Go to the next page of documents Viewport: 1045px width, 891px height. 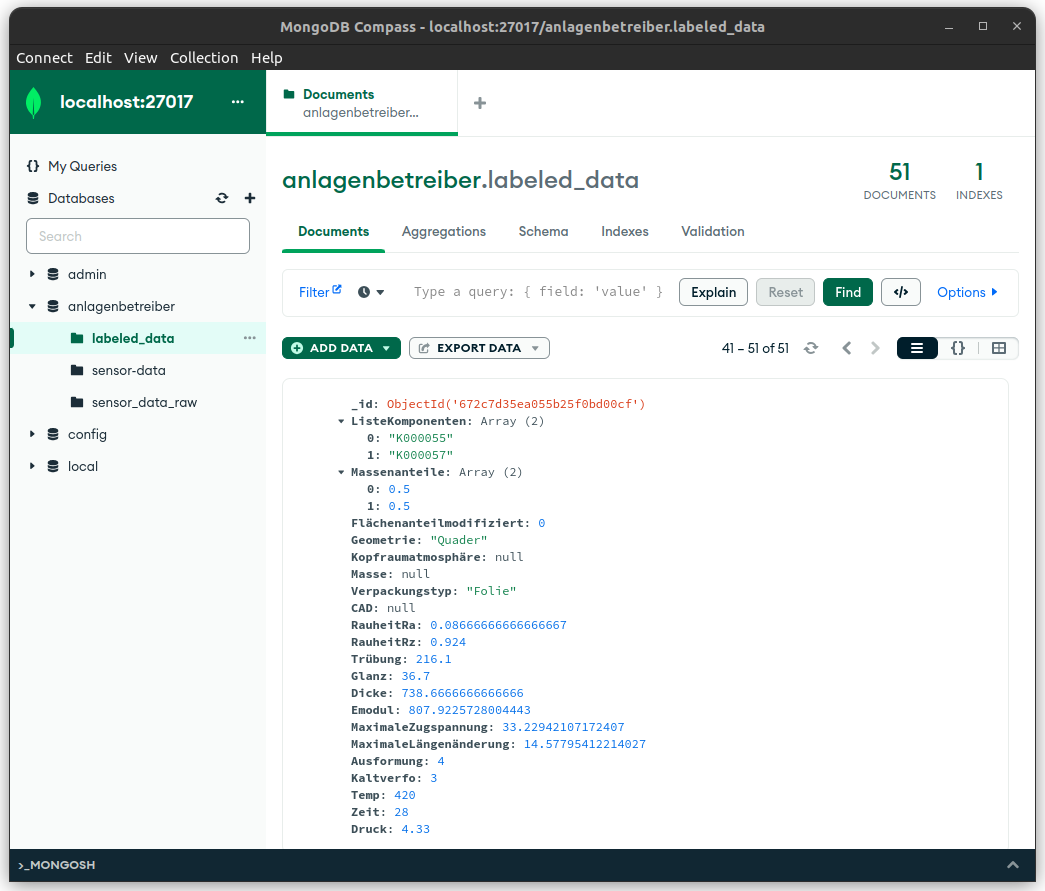point(875,349)
